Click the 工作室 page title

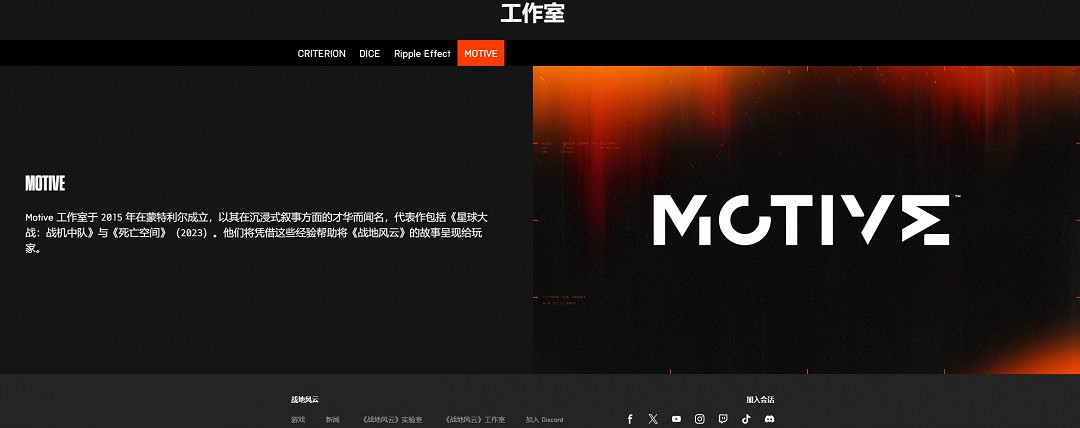[532, 14]
